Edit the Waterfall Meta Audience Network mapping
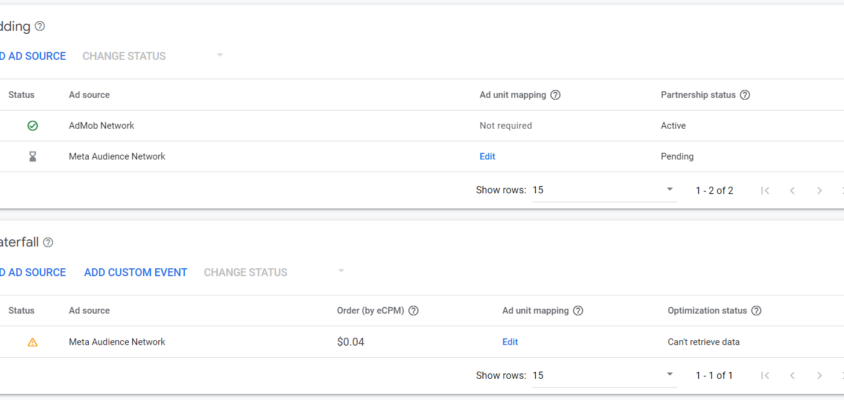This screenshot has width=844, height=400. [x=510, y=342]
